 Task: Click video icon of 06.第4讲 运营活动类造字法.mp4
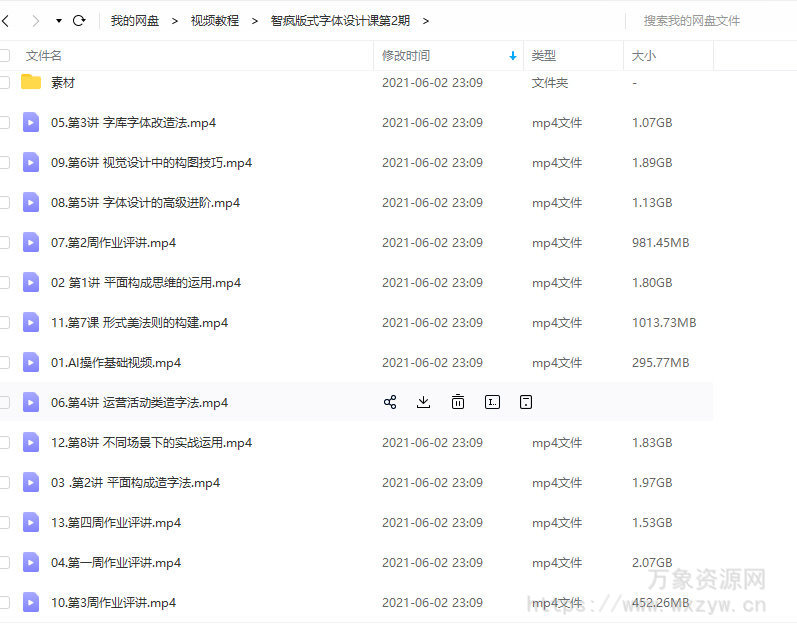31,402
